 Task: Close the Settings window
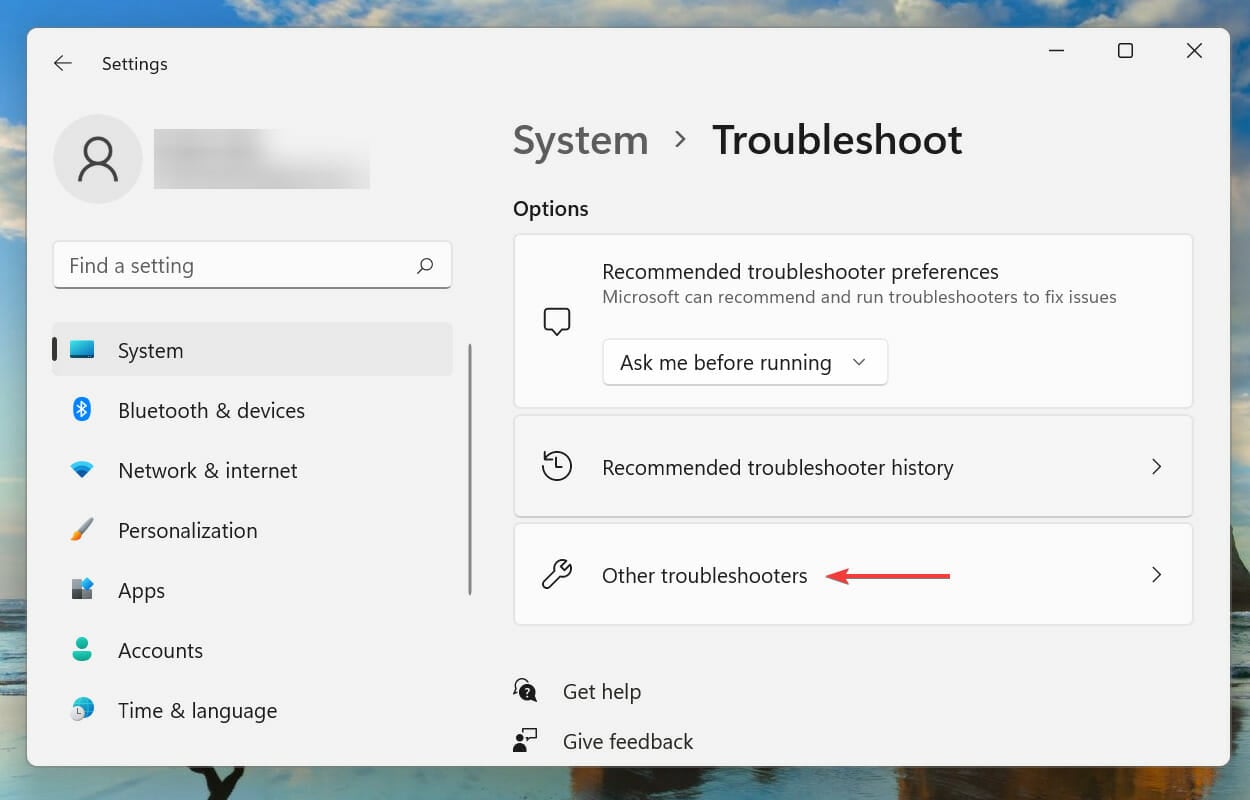coord(1194,51)
